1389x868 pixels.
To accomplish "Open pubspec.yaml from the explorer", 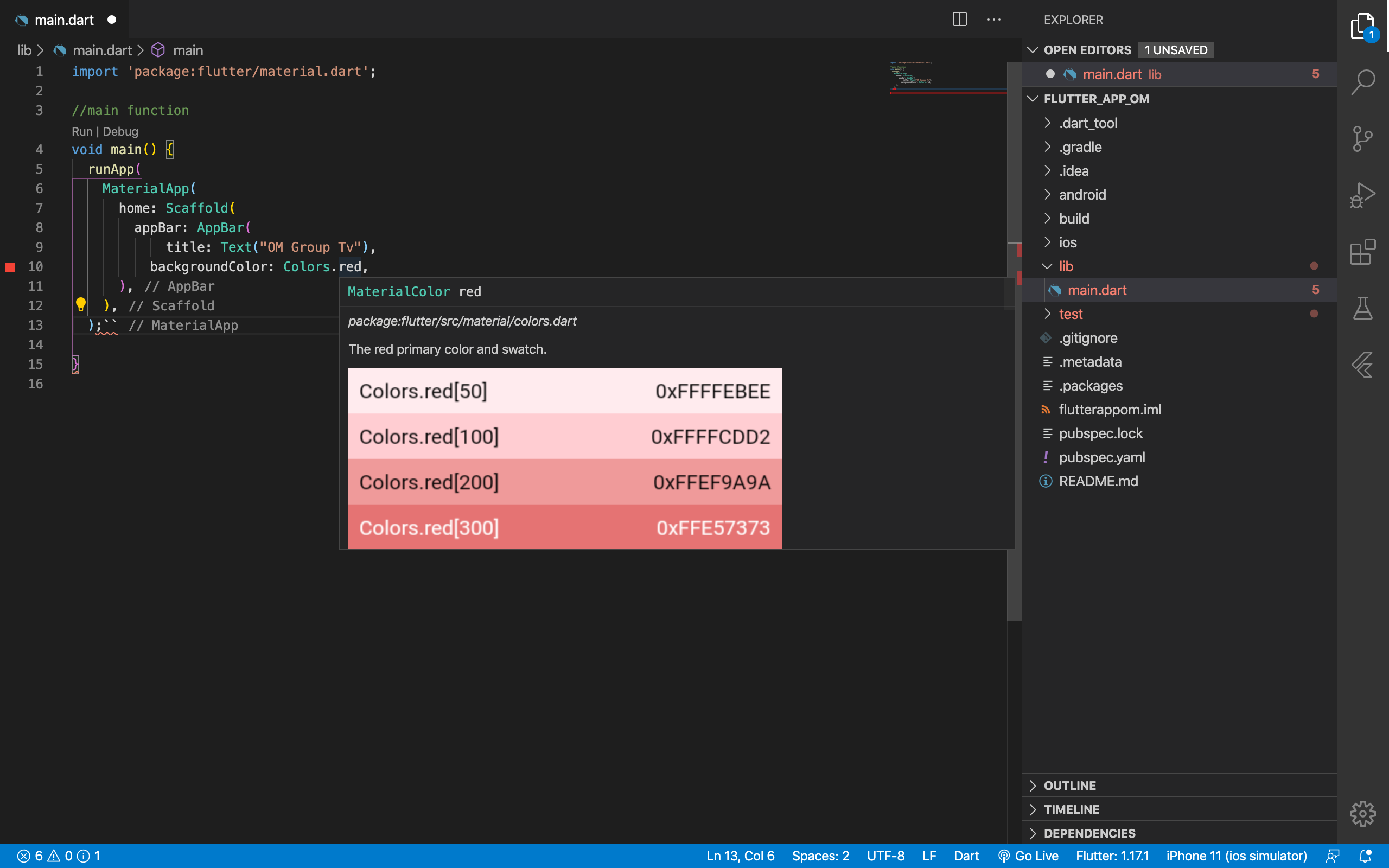I will pos(1101,457).
